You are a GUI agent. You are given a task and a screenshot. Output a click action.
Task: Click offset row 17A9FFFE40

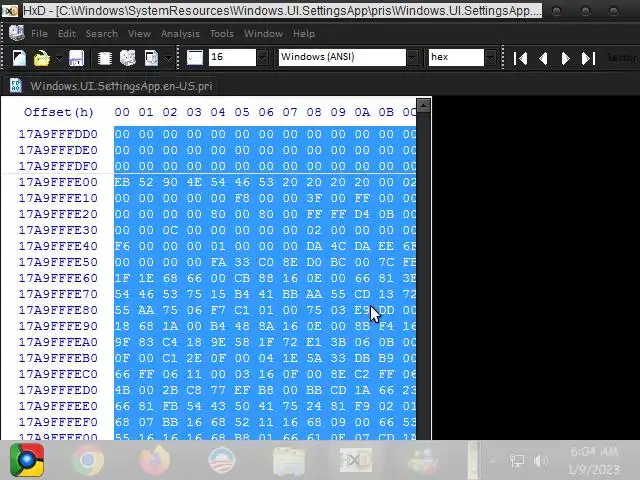click(58, 246)
